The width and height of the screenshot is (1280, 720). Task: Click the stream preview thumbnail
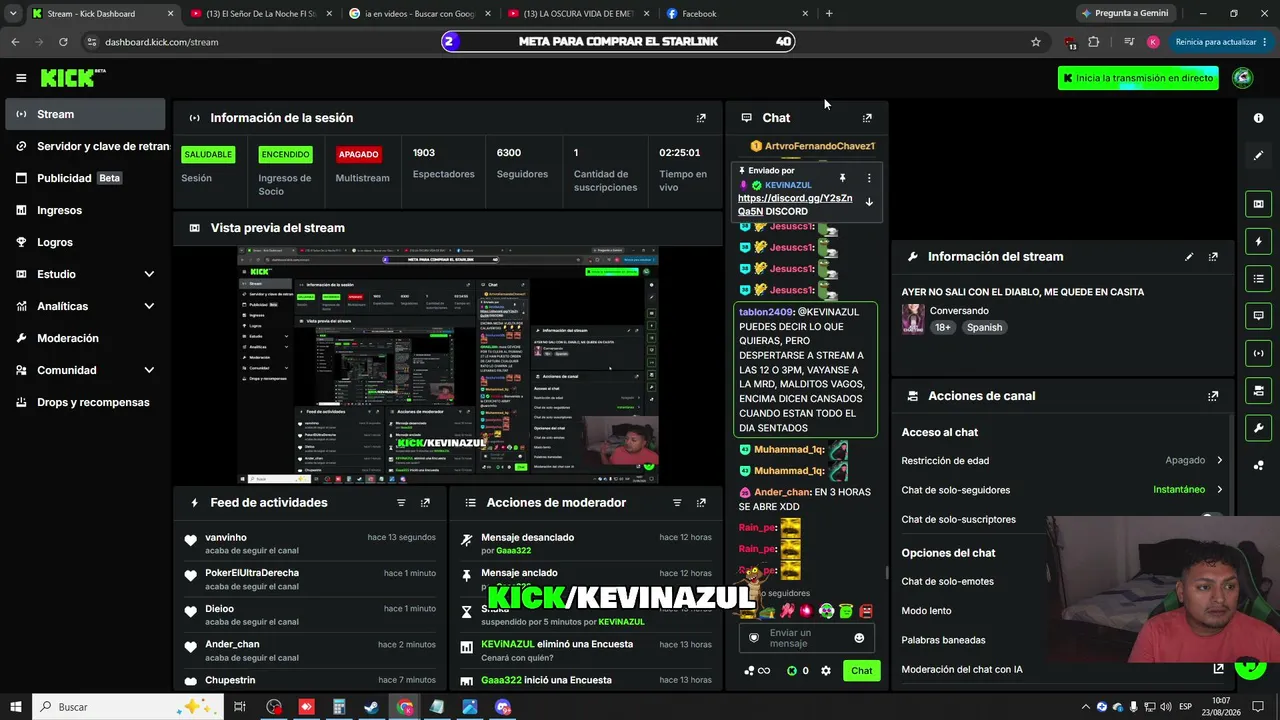[447, 364]
